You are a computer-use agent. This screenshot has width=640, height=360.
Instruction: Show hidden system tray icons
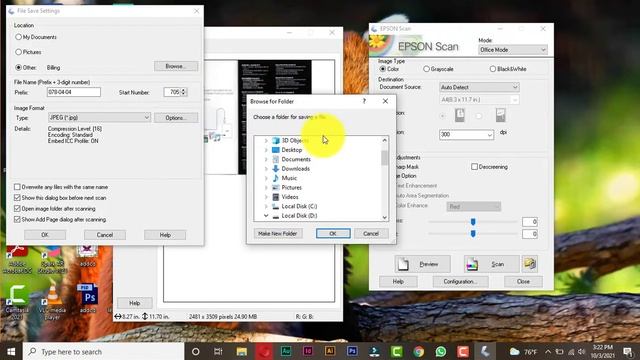pos(548,351)
